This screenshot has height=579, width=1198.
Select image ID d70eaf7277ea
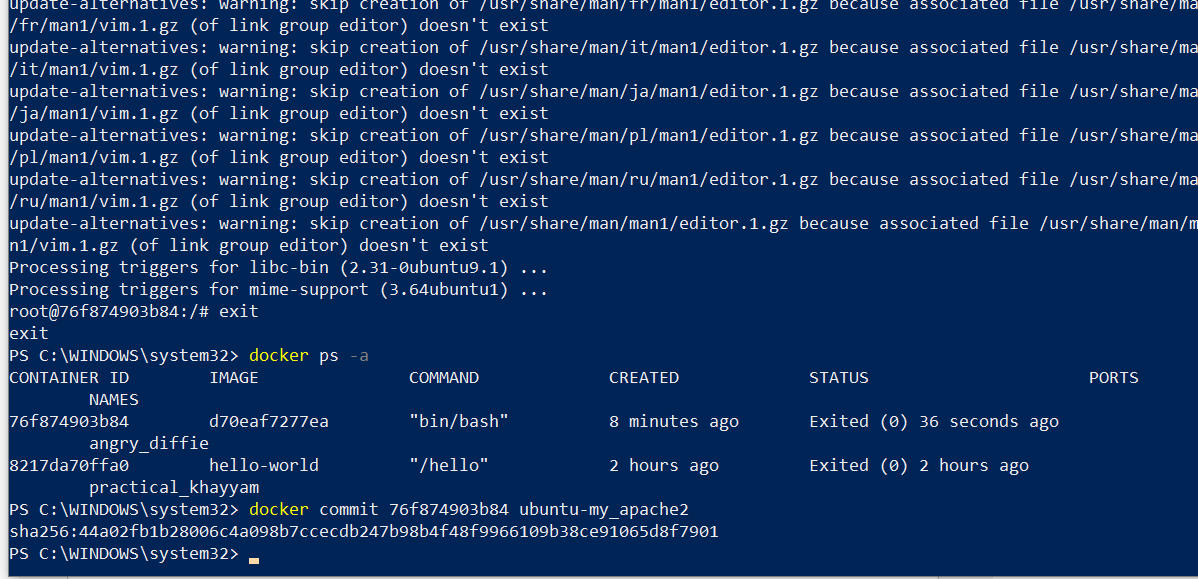tap(268, 422)
